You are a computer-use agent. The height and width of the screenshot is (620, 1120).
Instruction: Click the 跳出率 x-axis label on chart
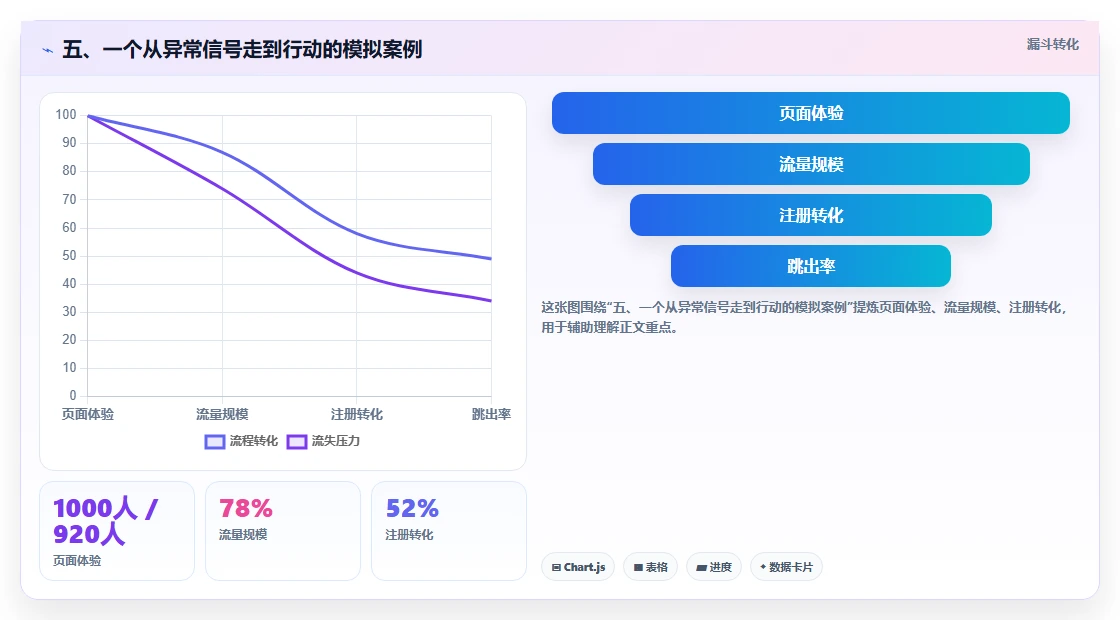coord(491,414)
